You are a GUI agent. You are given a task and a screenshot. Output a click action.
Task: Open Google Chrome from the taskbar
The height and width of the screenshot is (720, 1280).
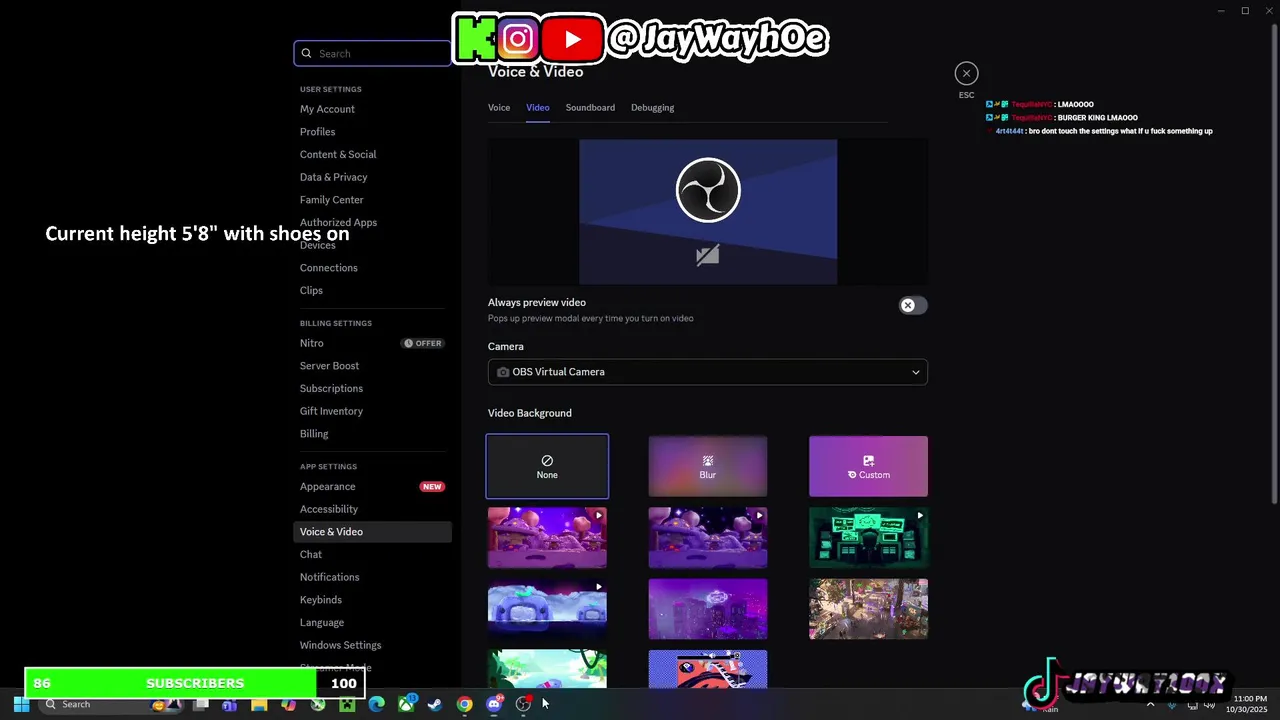click(464, 705)
